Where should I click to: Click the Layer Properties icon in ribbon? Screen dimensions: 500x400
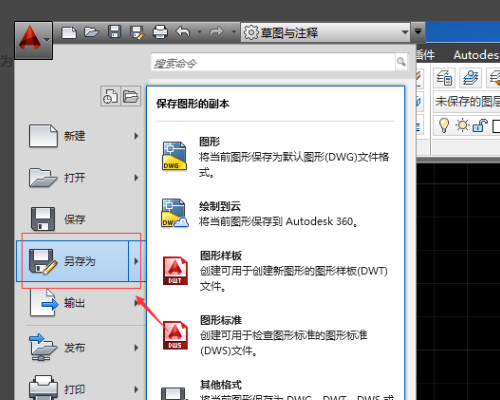click(444, 78)
